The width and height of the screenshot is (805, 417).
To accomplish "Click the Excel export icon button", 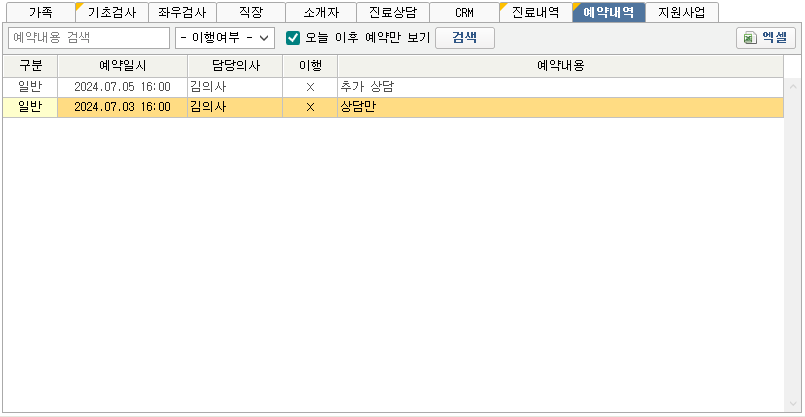I will (766, 38).
